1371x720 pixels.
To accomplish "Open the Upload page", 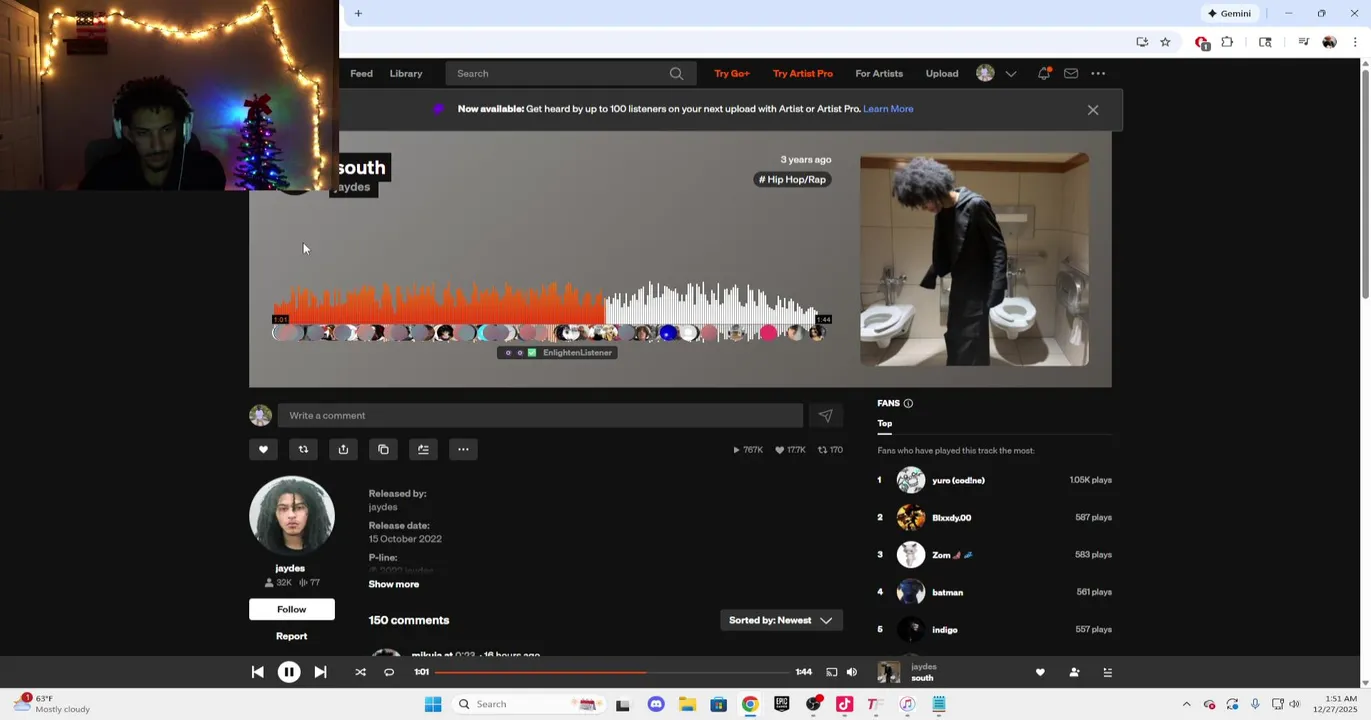I will click(942, 73).
